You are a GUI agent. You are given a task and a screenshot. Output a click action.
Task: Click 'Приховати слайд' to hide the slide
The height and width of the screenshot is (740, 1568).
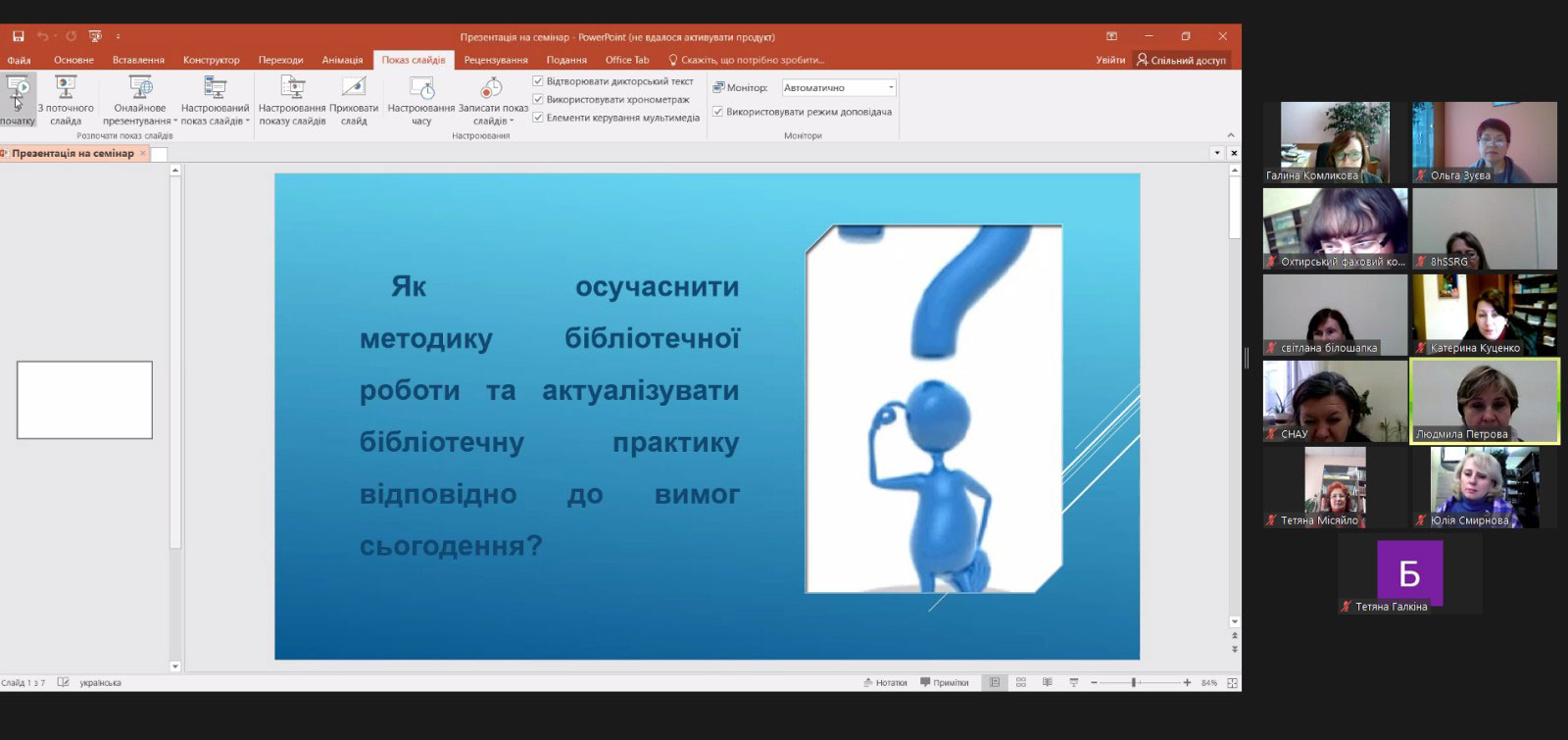[x=354, y=100]
